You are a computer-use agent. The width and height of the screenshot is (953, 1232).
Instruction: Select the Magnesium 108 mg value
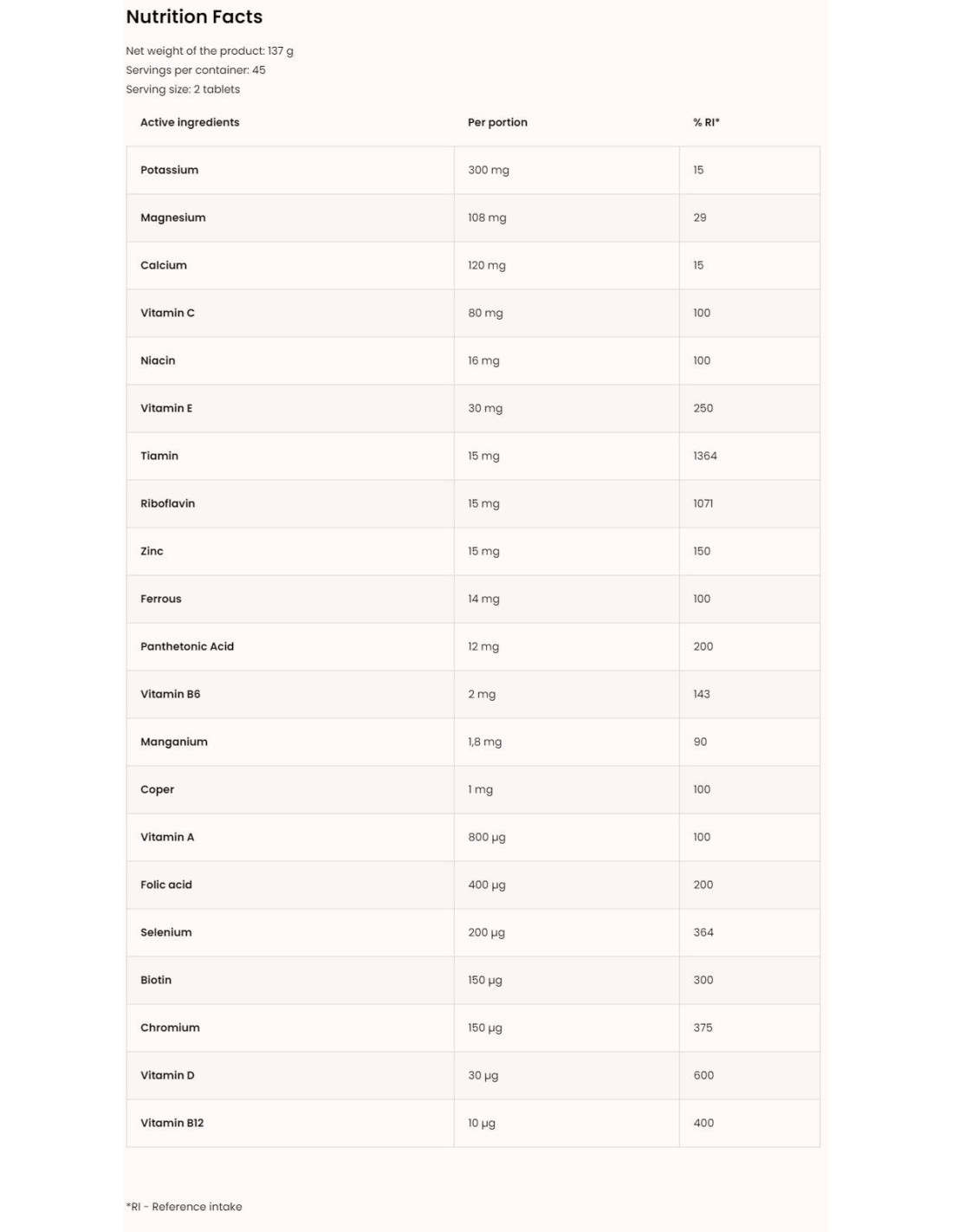[487, 217]
